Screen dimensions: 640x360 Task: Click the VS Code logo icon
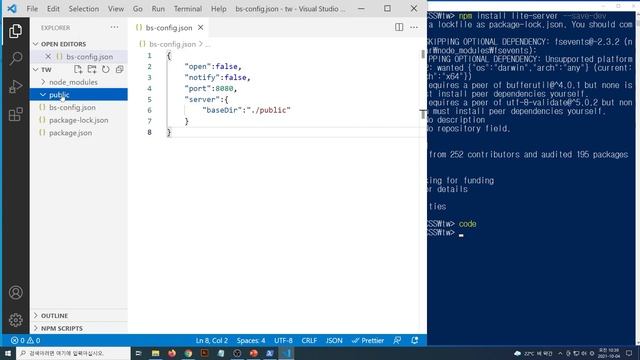coord(12,8)
